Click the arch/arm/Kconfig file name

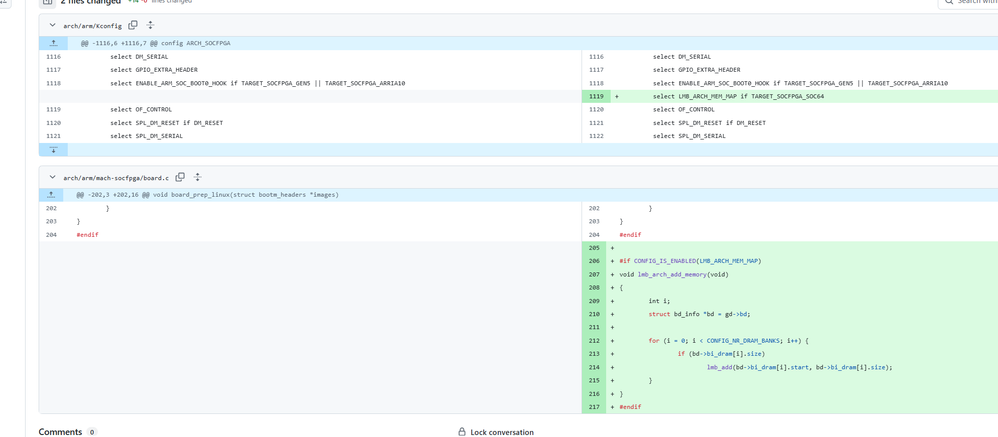click(x=92, y=26)
